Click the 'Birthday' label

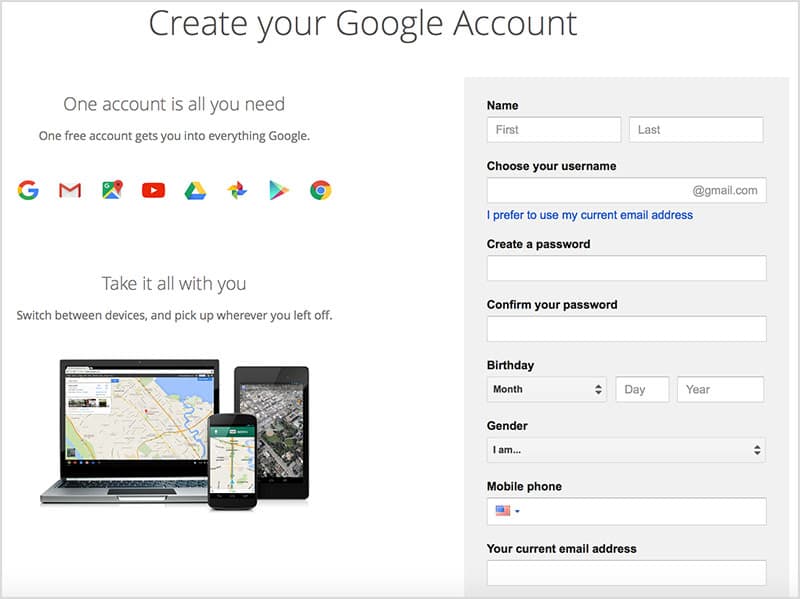tap(510, 365)
